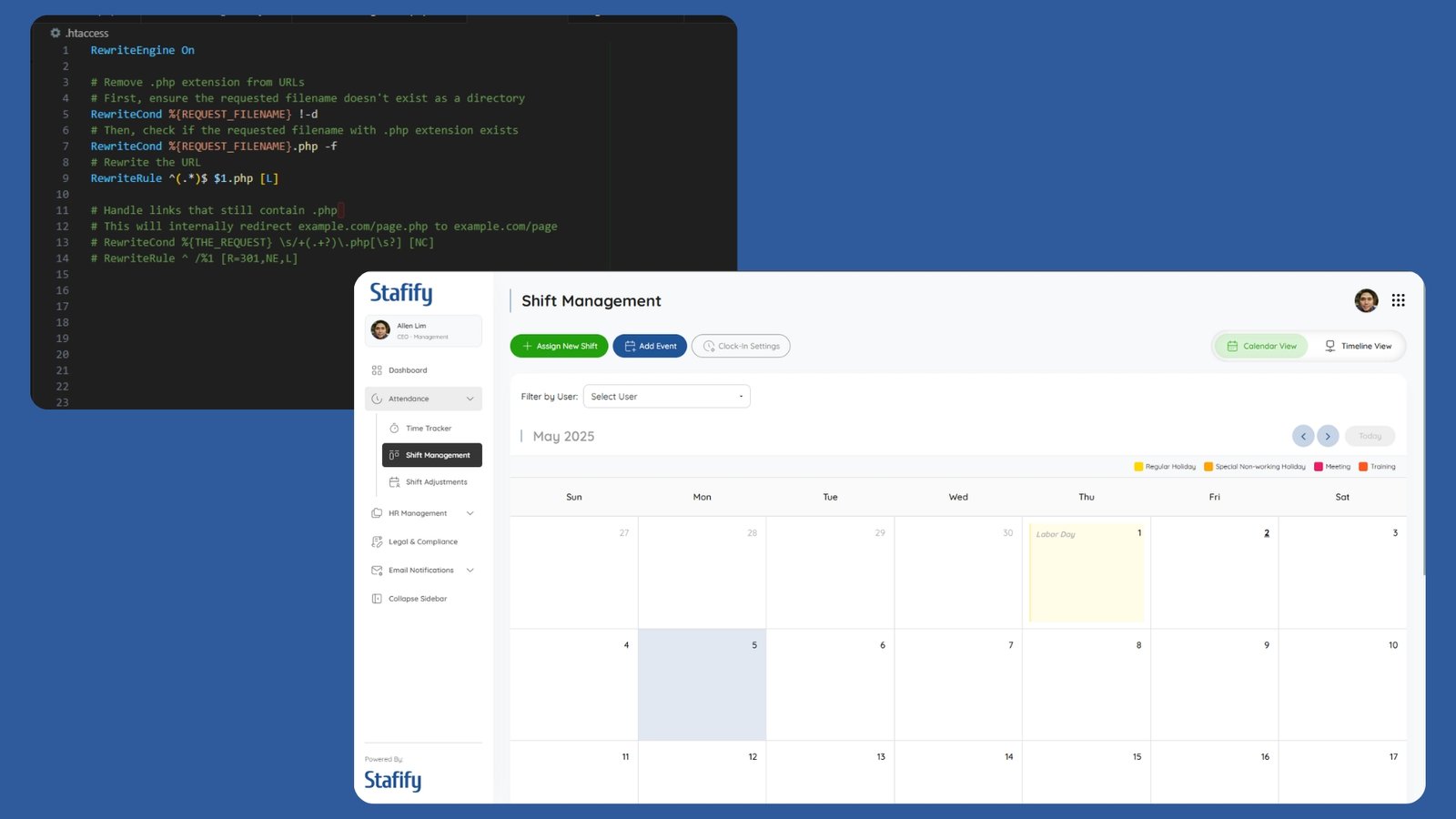Click the Assign New Shift button

click(x=559, y=346)
